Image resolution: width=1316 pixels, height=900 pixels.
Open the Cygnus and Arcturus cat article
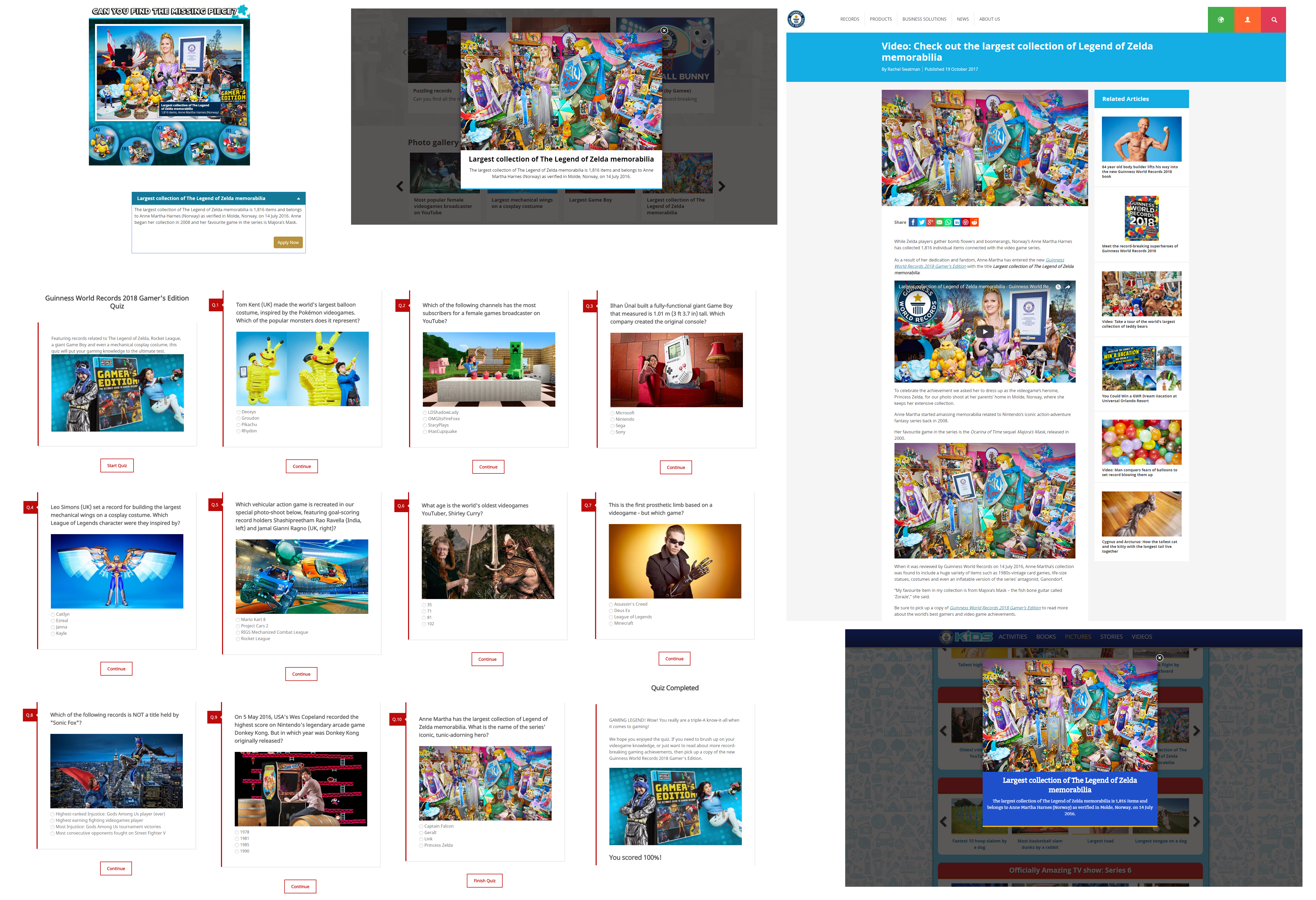pyautogui.click(x=1141, y=523)
